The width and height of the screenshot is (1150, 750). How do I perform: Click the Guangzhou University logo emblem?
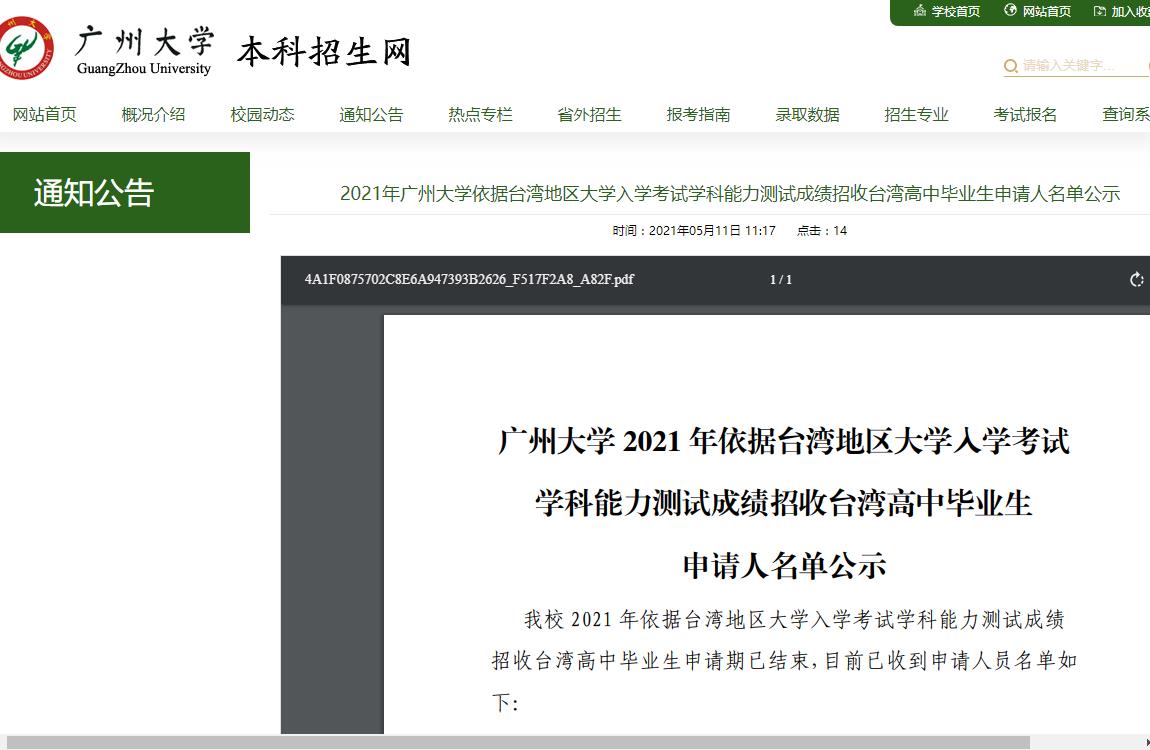(x=26, y=48)
